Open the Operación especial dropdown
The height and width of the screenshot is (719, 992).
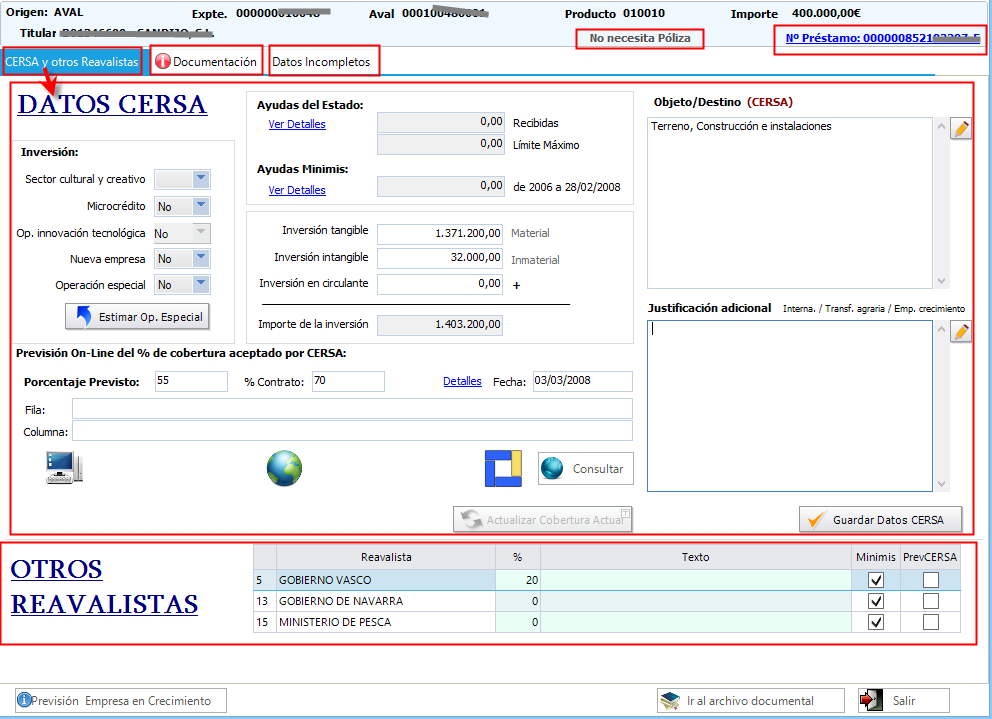(x=201, y=284)
